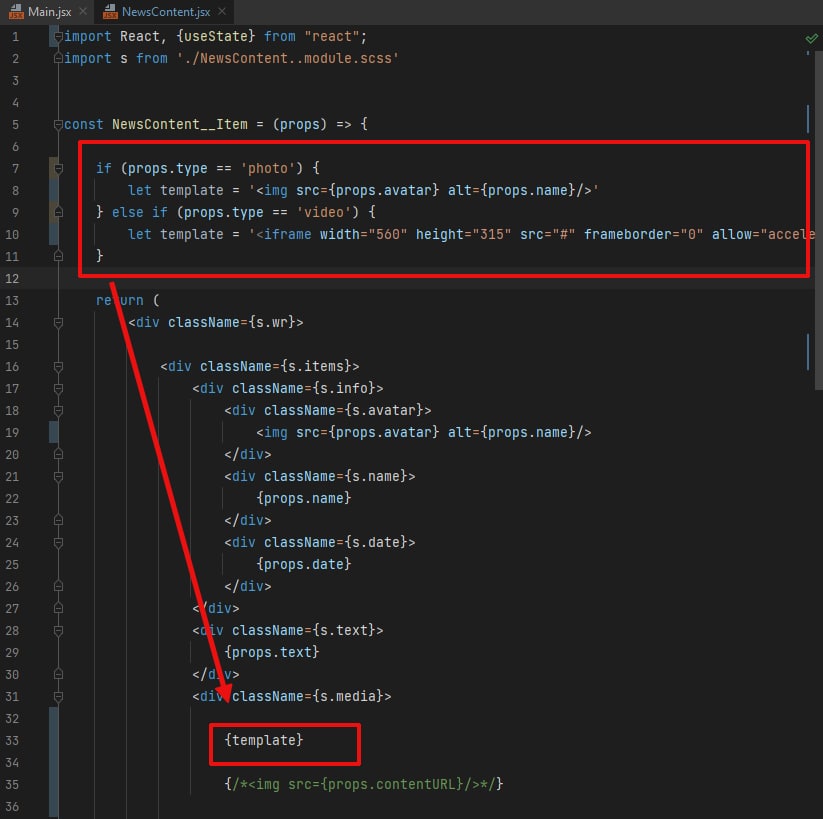Viewport: 823px width, 819px height.
Task: Open the green inspection checkmark widget
Action: pyautogui.click(x=811, y=38)
